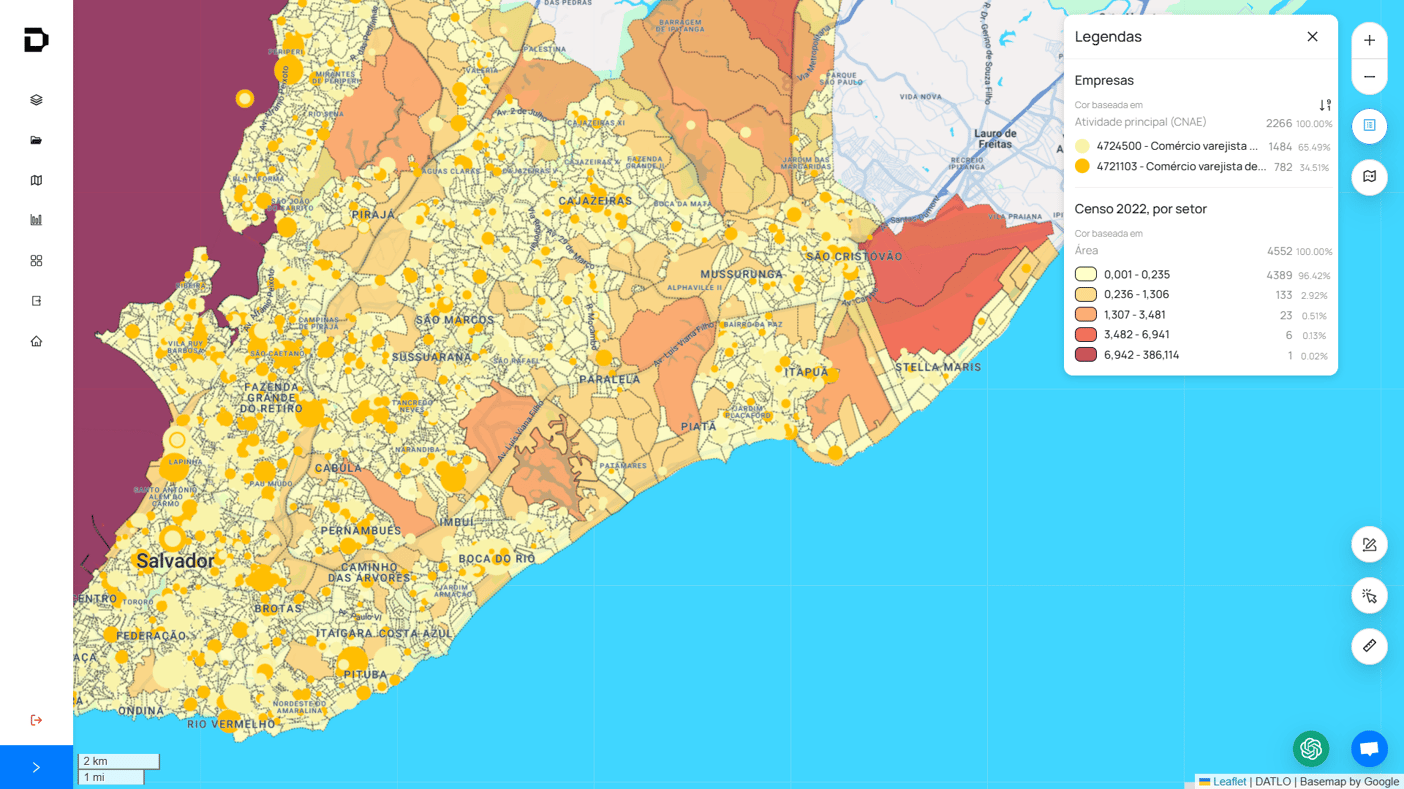This screenshot has height=789, width=1404.
Task: Open the Apps grid icon in sidebar
Action: click(x=36, y=260)
